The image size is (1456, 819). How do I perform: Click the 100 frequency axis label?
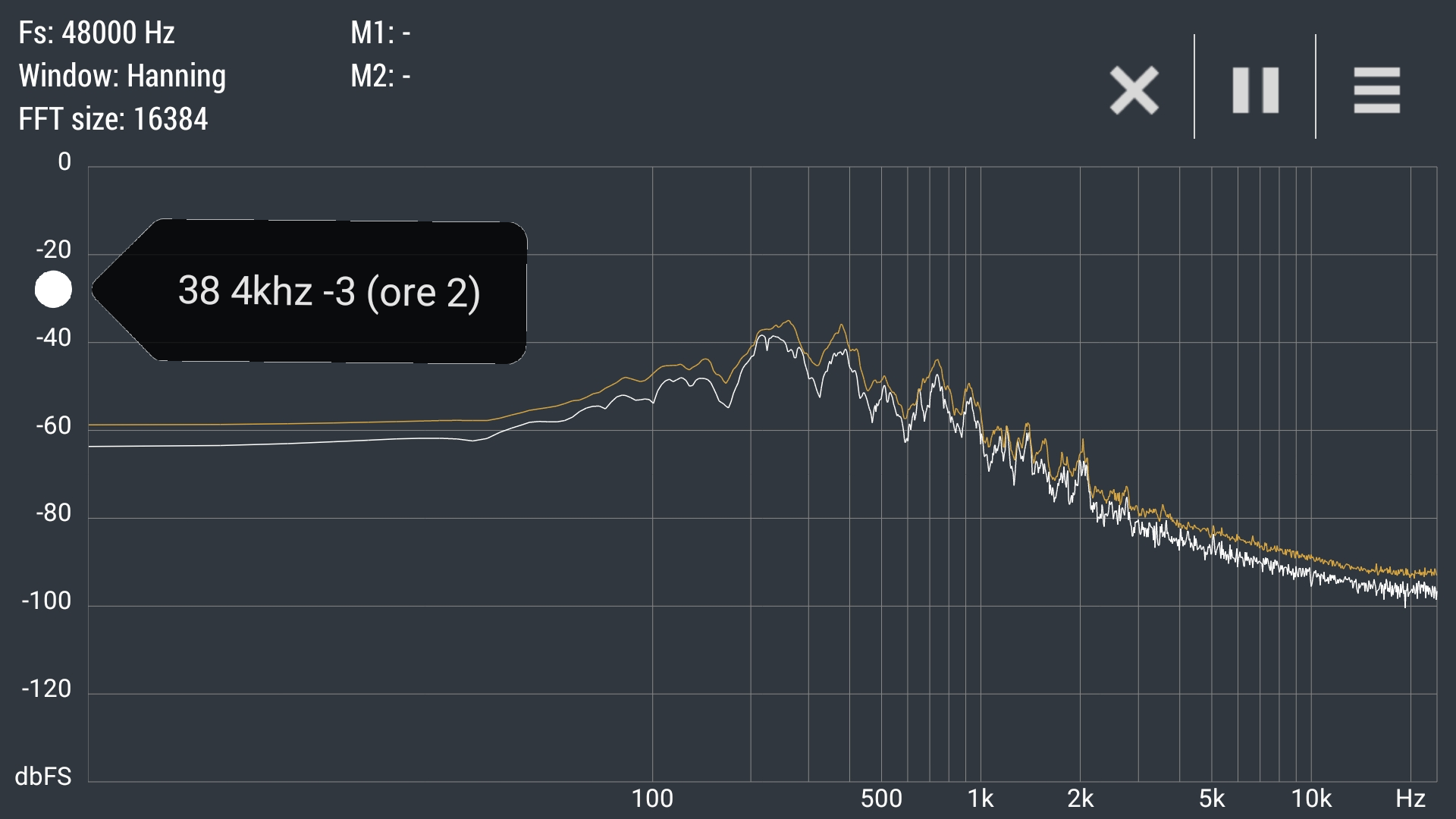pyautogui.click(x=652, y=799)
